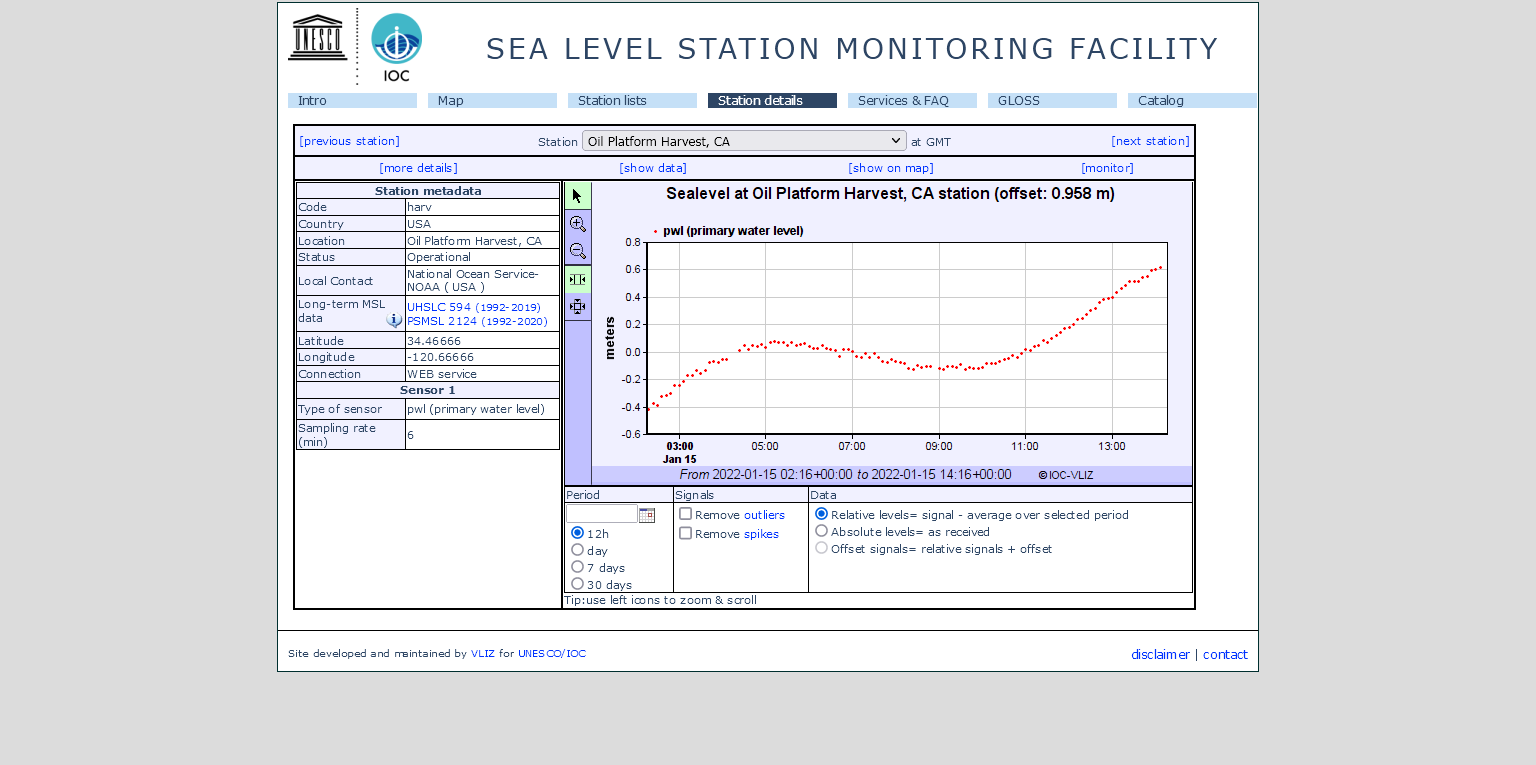Enable the Remove outliers checkbox
Image resolution: width=1536 pixels, height=765 pixels.
[685, 514]
